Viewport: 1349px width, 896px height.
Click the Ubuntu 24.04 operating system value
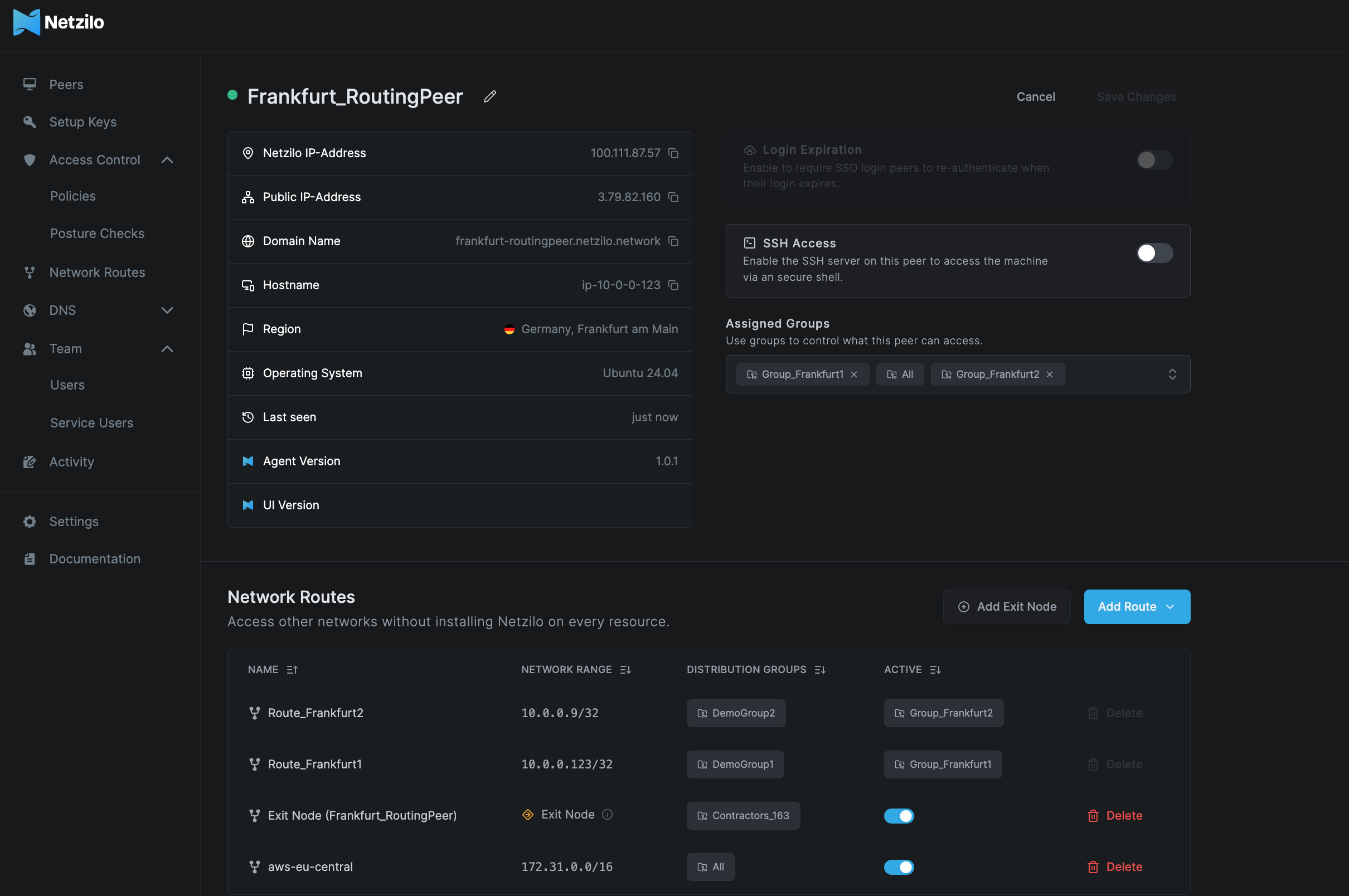point(640,373)
